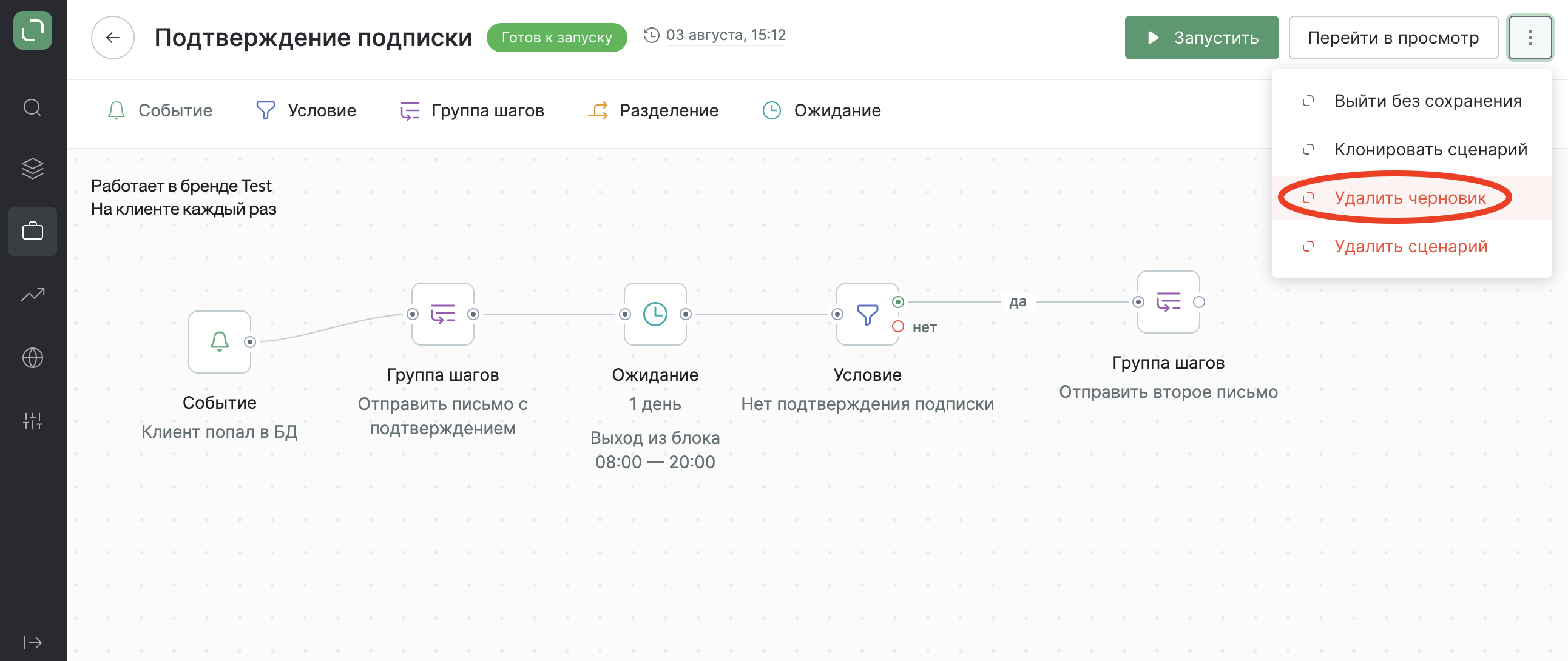This screenshot has width=1568, height=661.
Task: Click the На клиенте каждый раз text
Action: tap(184, 209)
